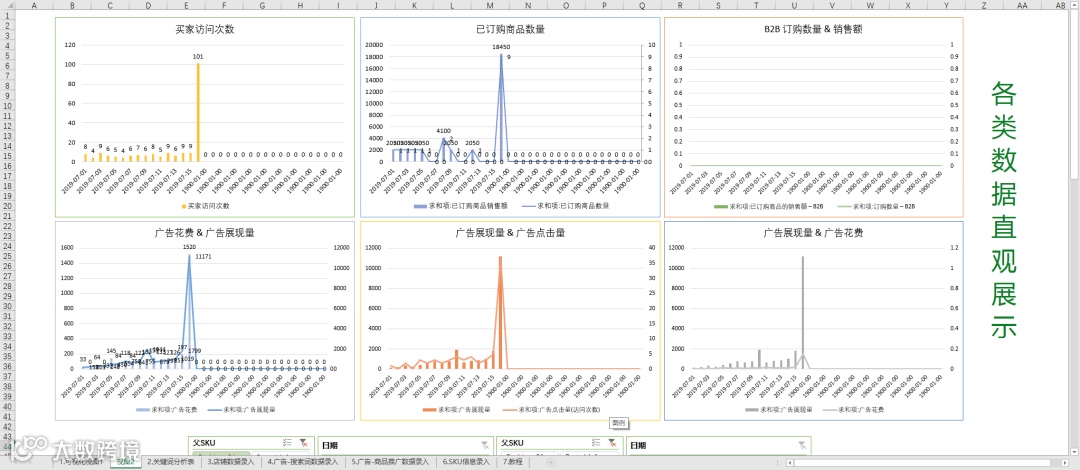Click the 18450 peak data label
This screenshot has width=1080, height=470.
pyautogui.click(x=501, y=48)
